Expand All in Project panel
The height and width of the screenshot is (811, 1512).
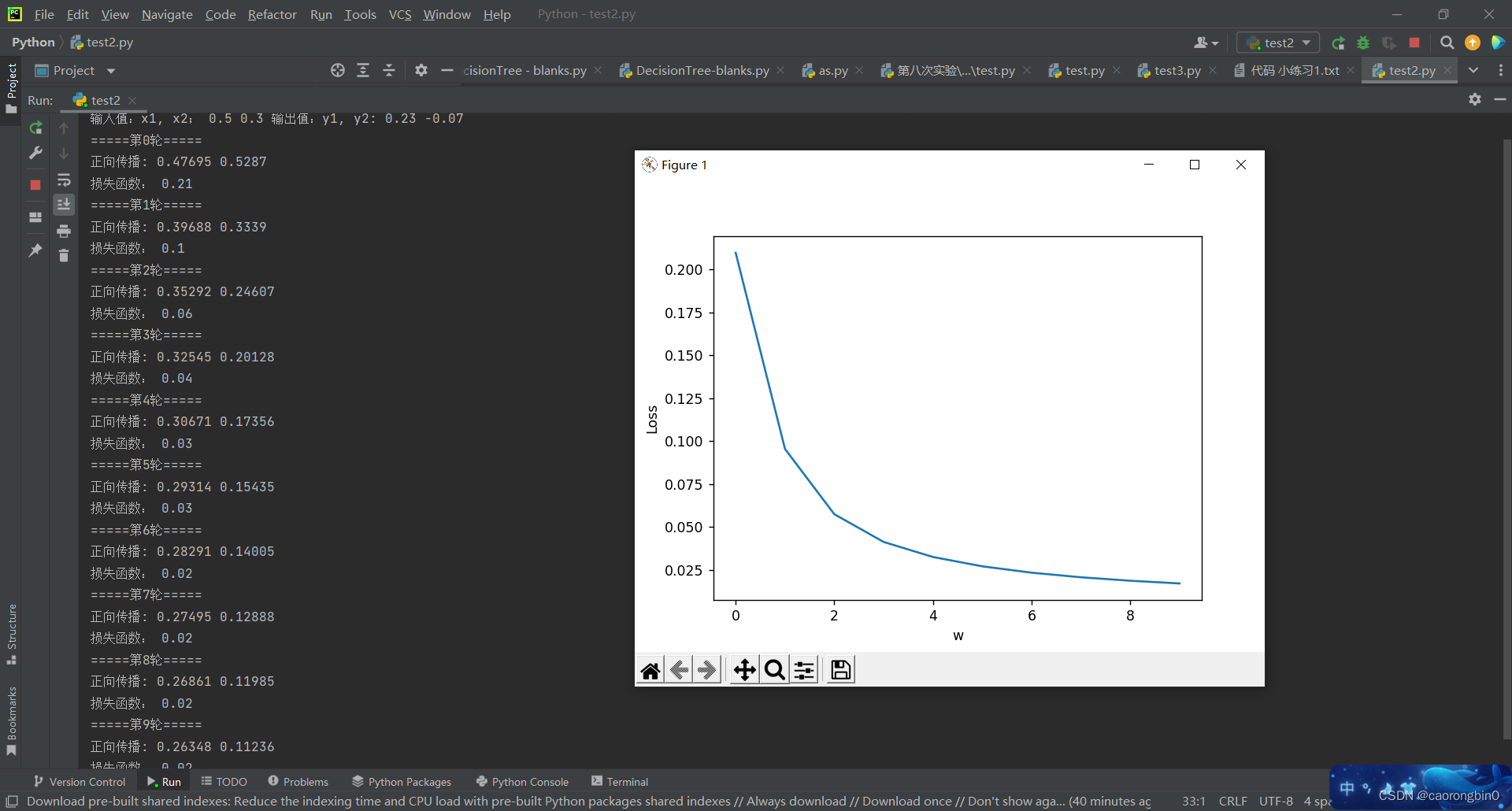363,70
